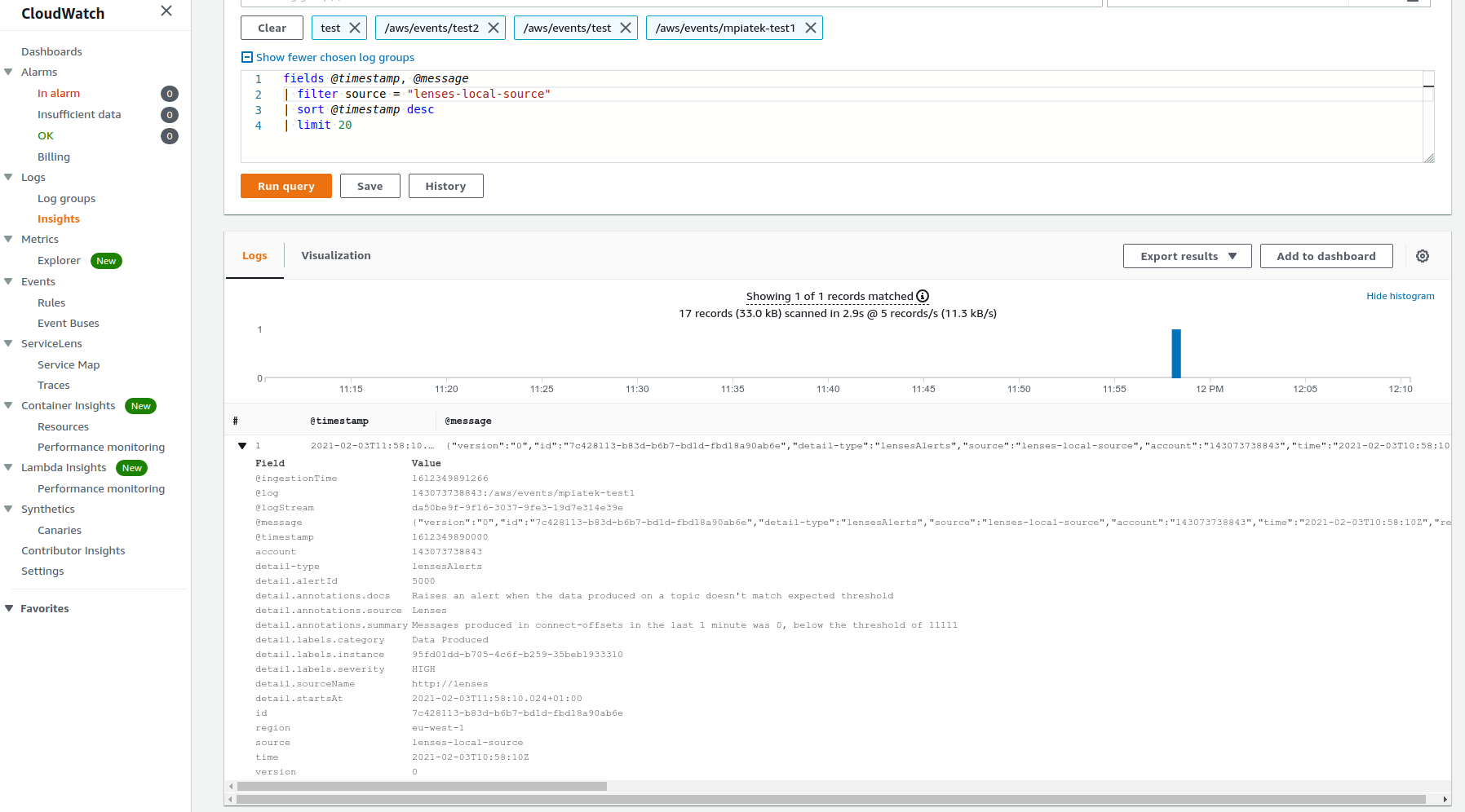Collapse 'Show fewer chosen log groups'
The width and height of the screenshot is (1465, 812).
[x=328, y=57]
